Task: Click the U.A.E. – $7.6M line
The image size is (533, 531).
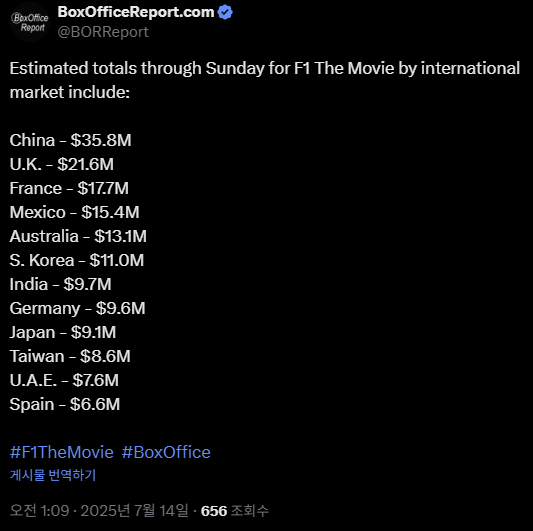Action: pos(64,380)
